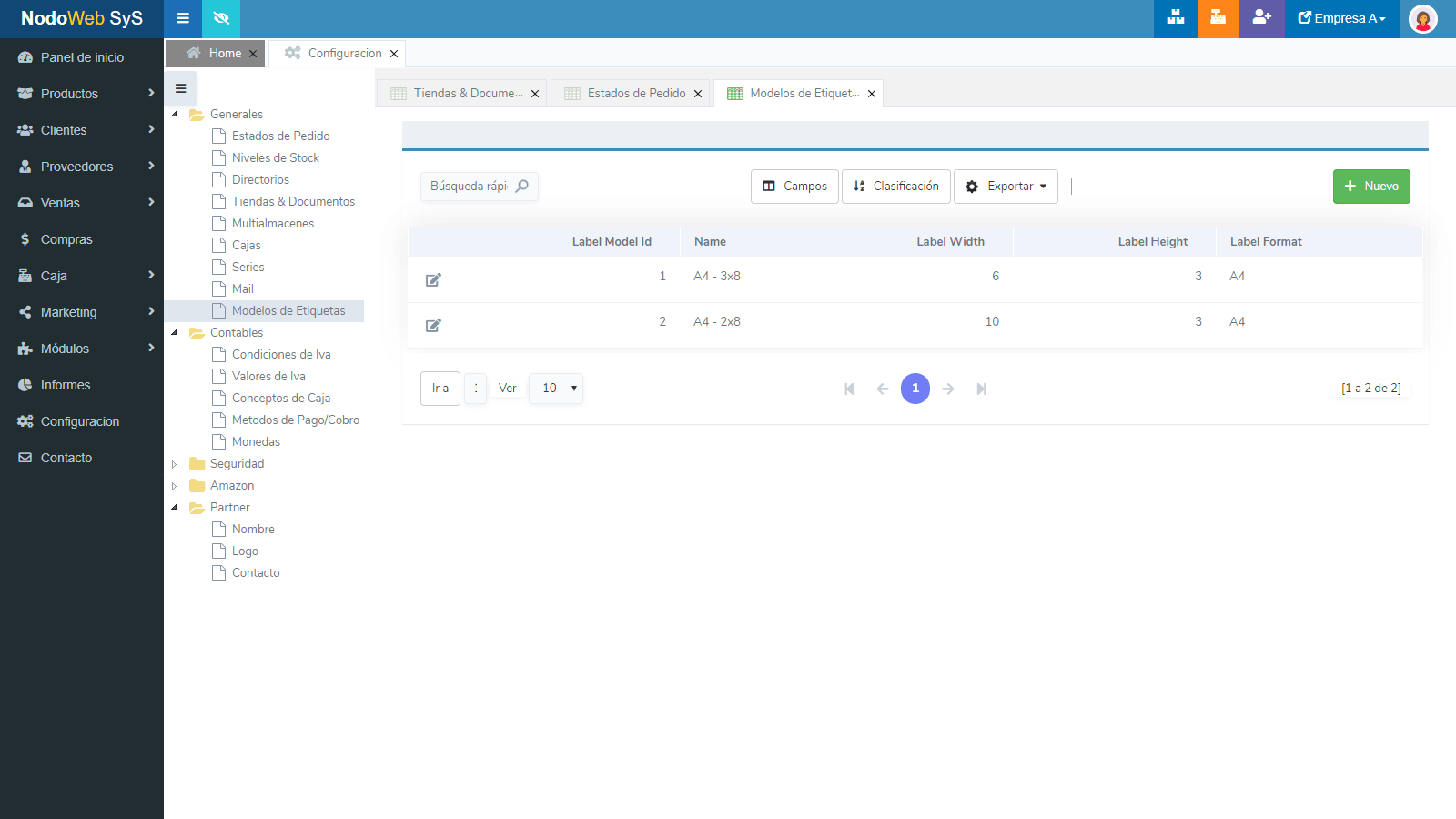Screen dimensions: 1456x819
Task: Go to the last page of results
Action: (981, 389)
